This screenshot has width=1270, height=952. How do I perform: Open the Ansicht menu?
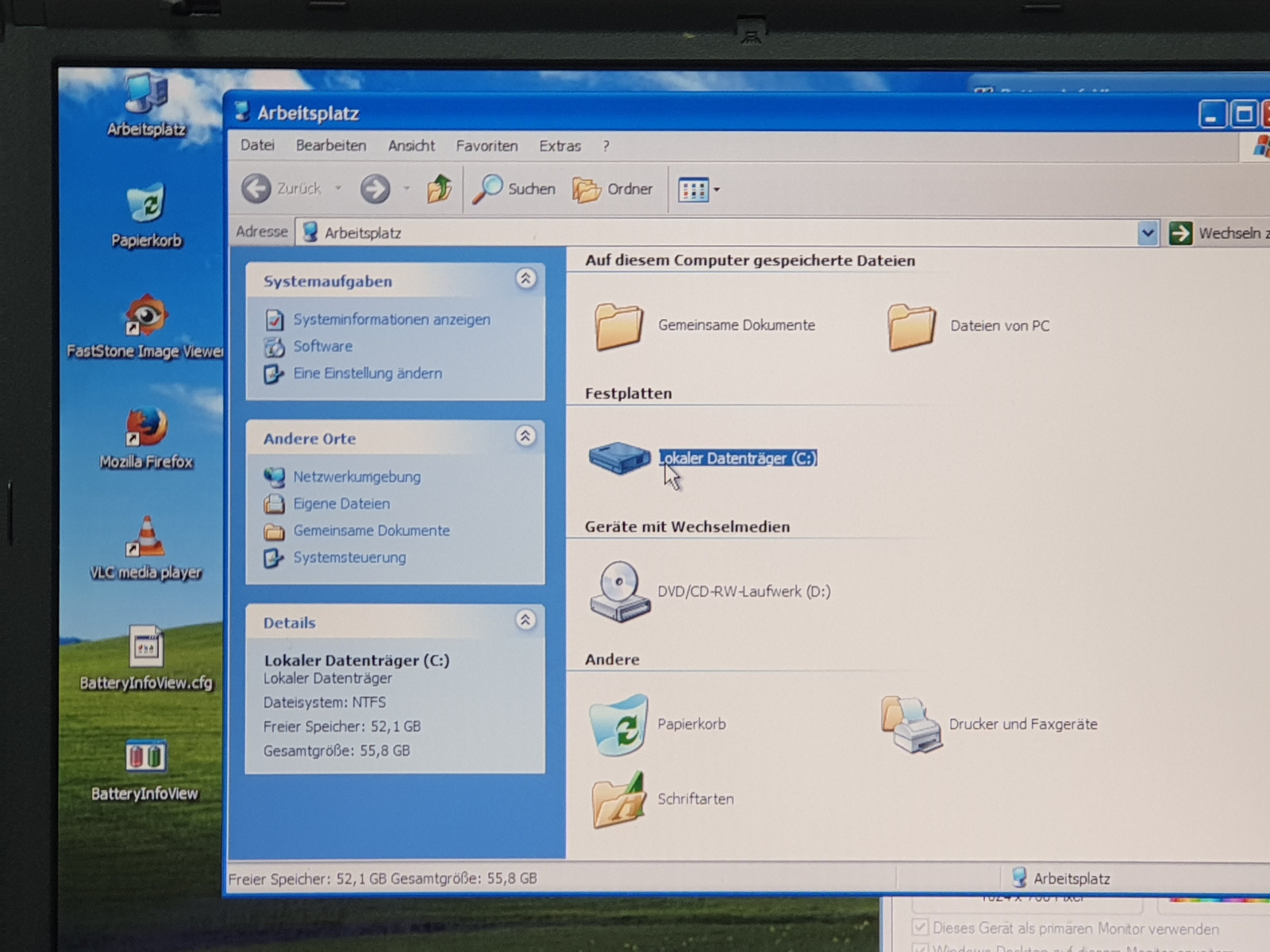(411, 146)
